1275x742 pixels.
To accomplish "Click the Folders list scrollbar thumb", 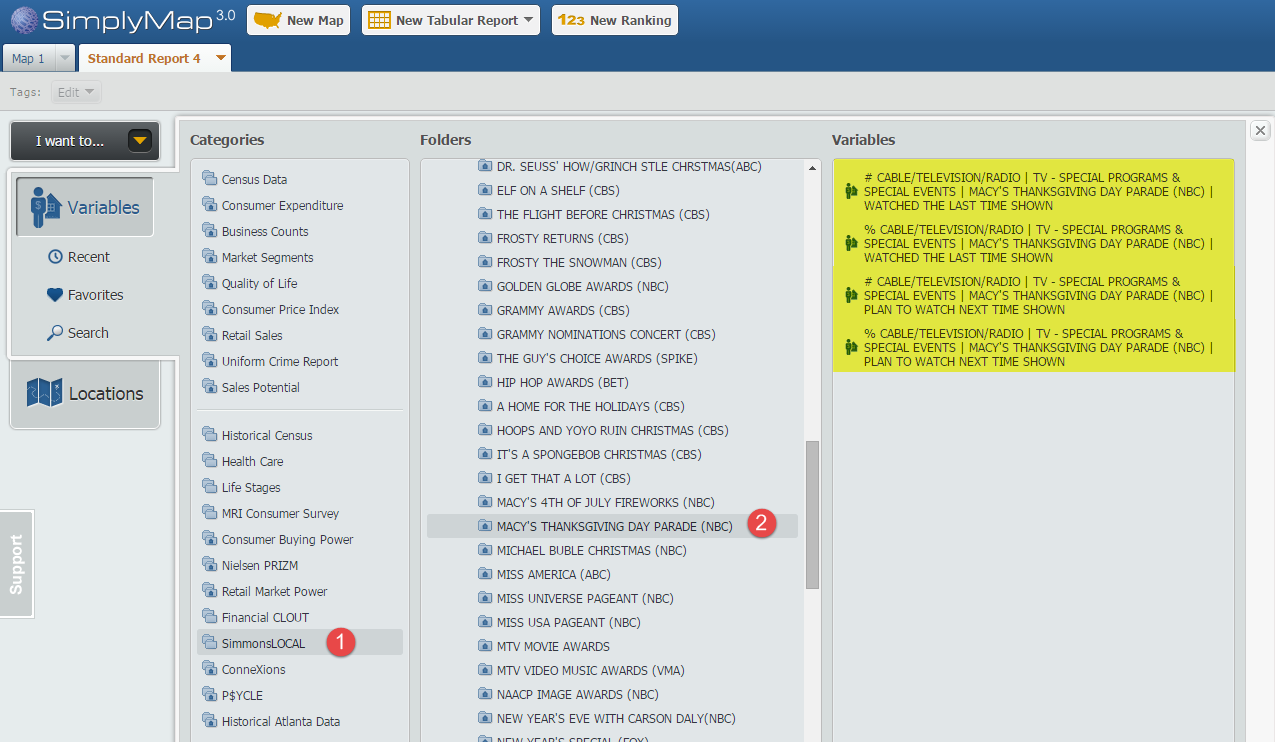I will (813, 515).
